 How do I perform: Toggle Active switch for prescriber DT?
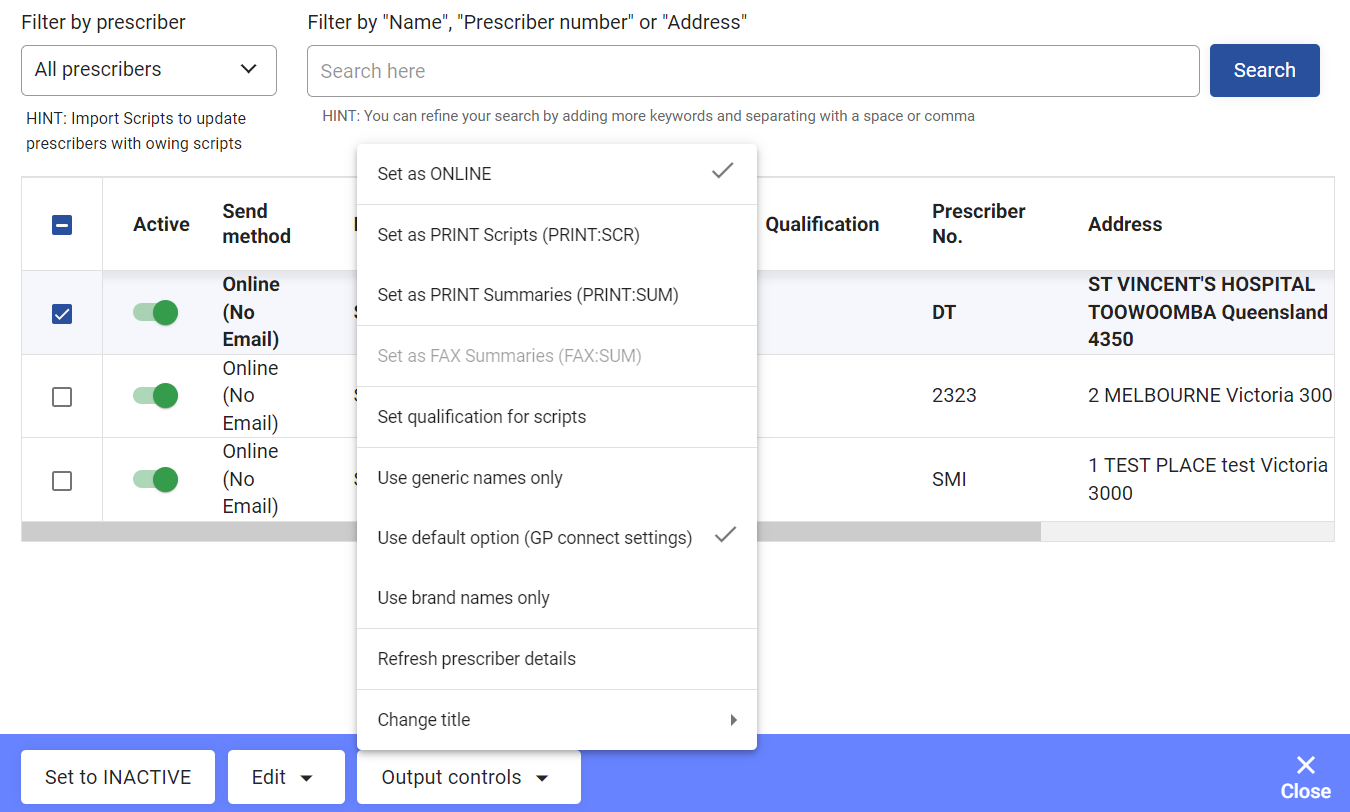point(155,313)
